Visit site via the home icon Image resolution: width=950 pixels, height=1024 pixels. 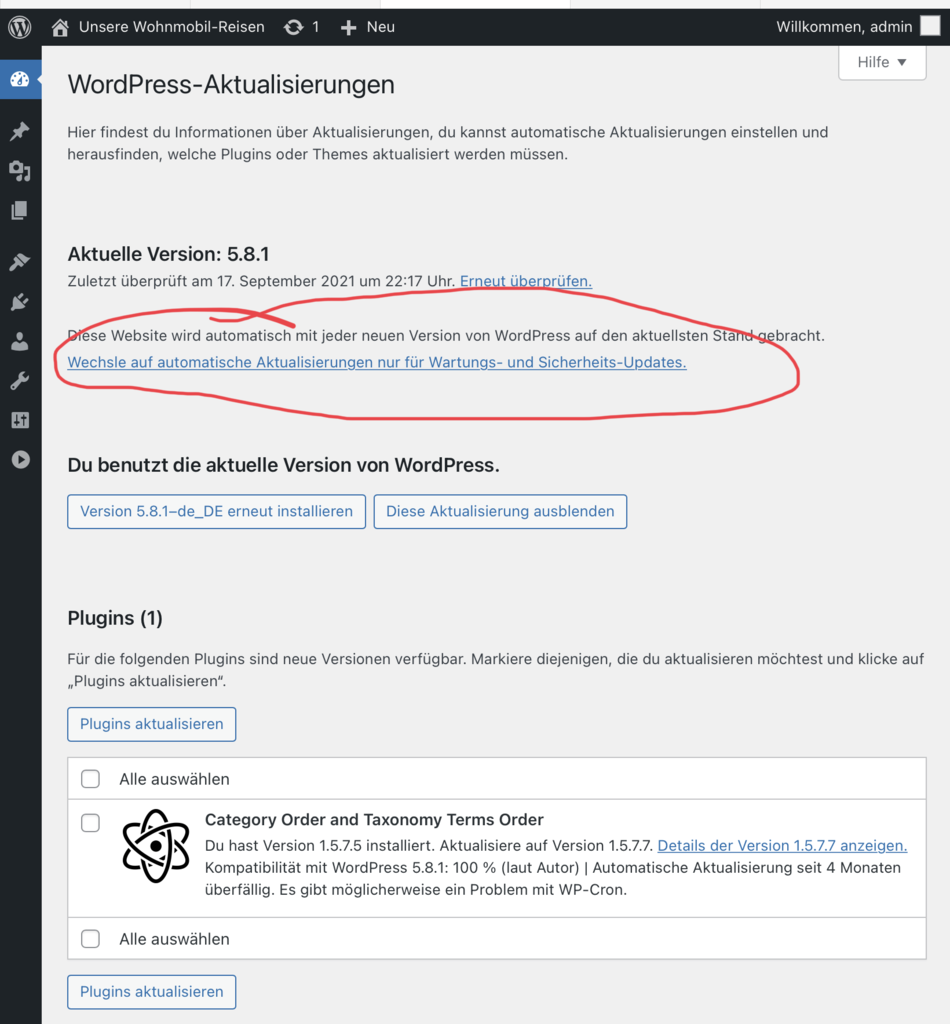[60, 27]
